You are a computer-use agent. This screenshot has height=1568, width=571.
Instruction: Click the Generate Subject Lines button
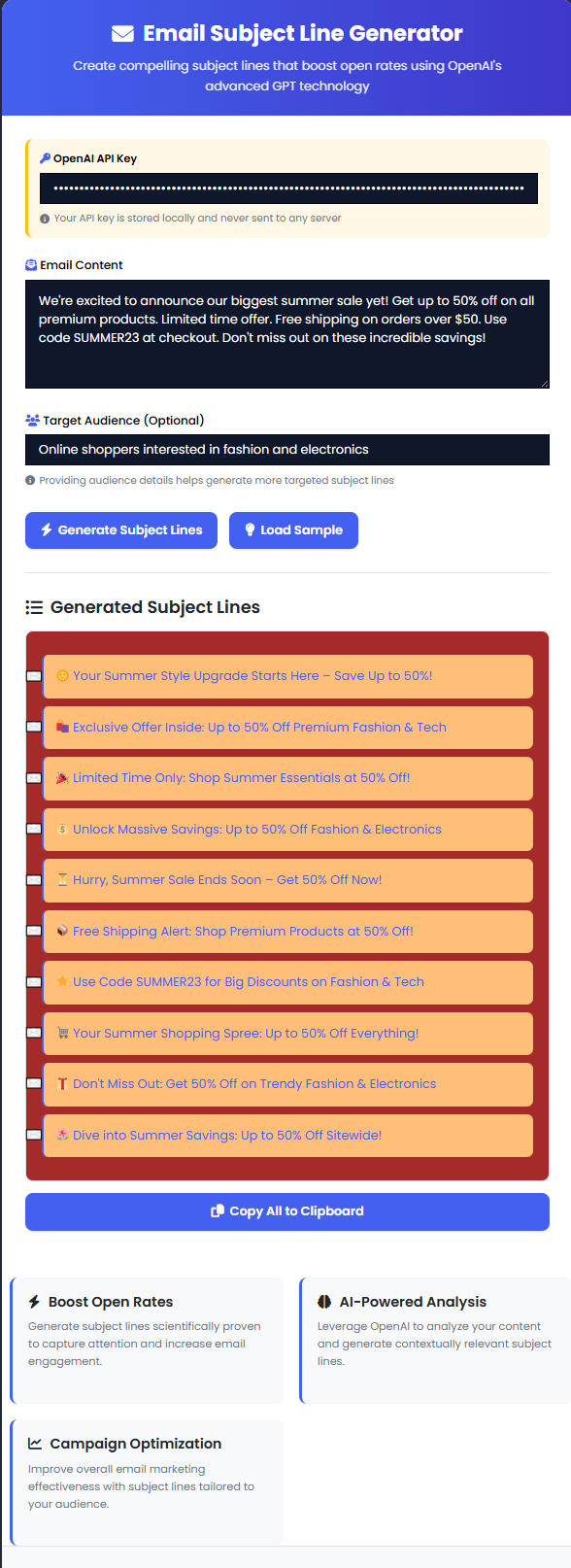[121, 530]
